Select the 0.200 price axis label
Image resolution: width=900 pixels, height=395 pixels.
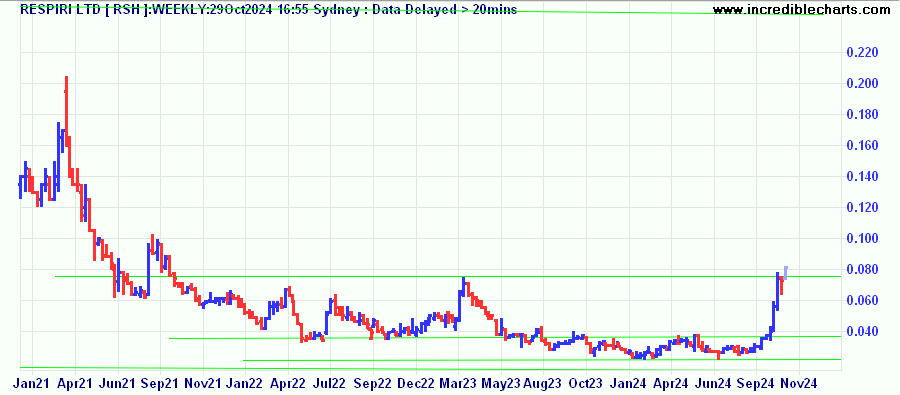point(863,84)
